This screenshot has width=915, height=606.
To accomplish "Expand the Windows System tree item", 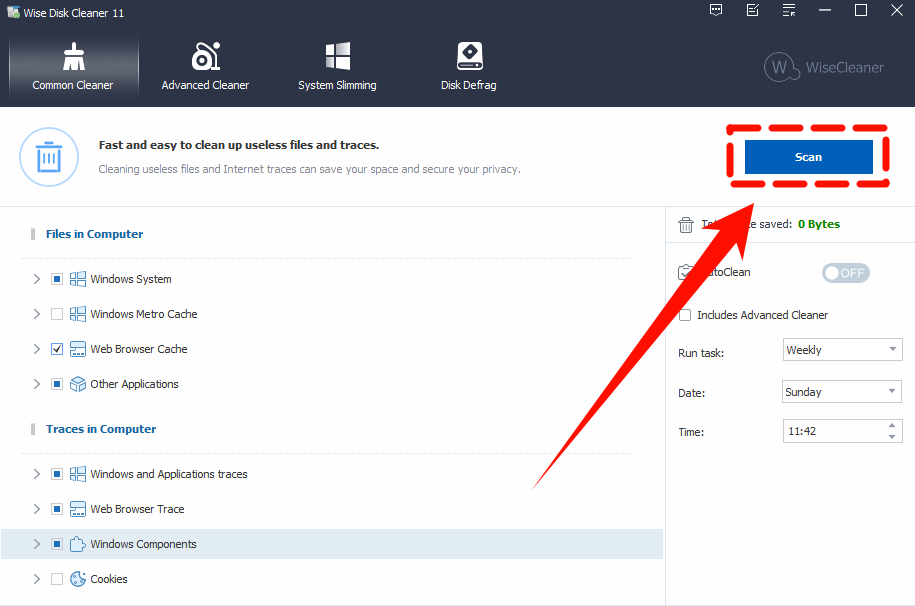I will point(37,279).
